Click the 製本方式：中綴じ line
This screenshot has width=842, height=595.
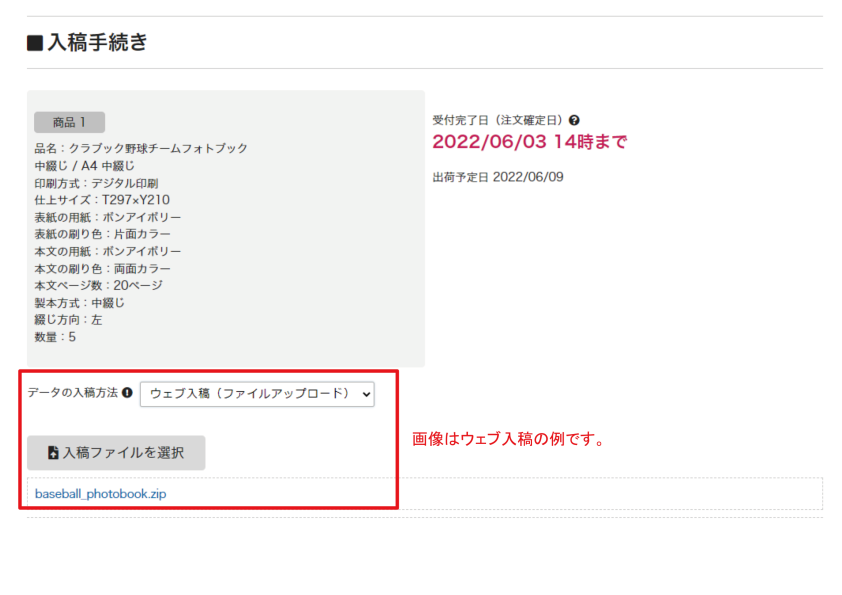[79, 303]
